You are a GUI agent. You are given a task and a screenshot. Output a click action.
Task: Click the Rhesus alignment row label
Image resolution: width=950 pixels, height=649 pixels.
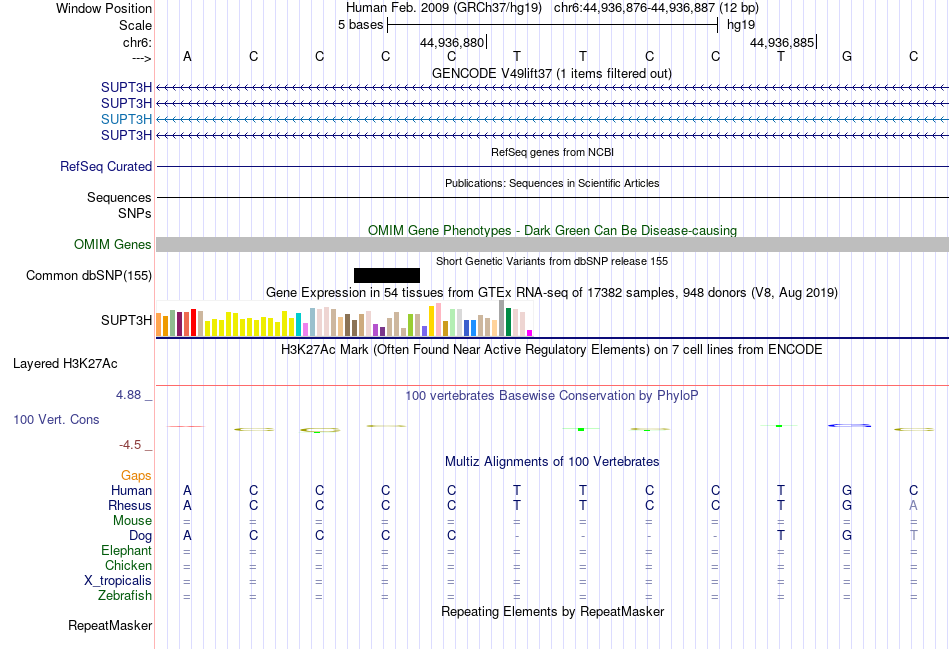[130, 505]
